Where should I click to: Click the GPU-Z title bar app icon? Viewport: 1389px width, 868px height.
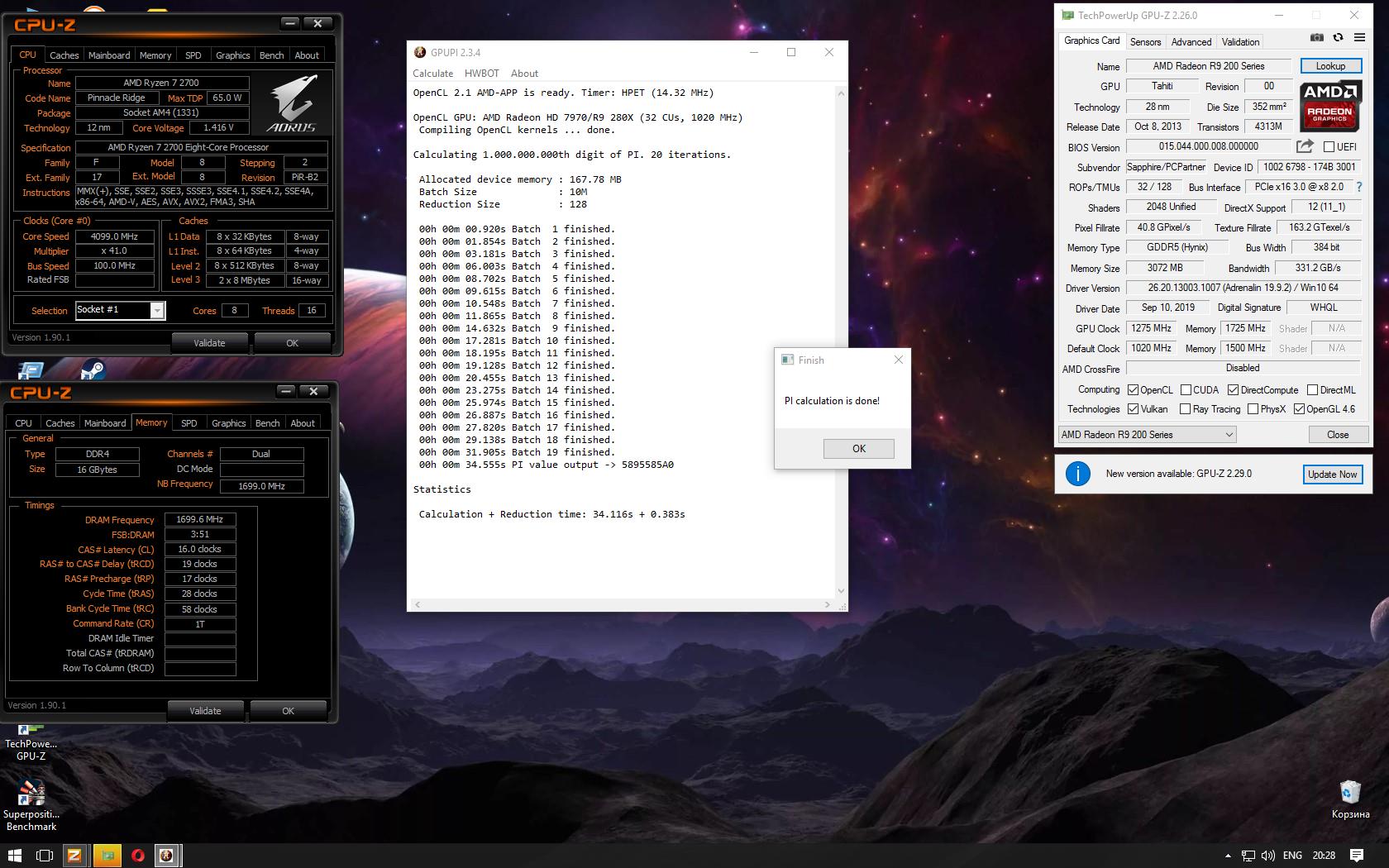tap(1067, 15)
